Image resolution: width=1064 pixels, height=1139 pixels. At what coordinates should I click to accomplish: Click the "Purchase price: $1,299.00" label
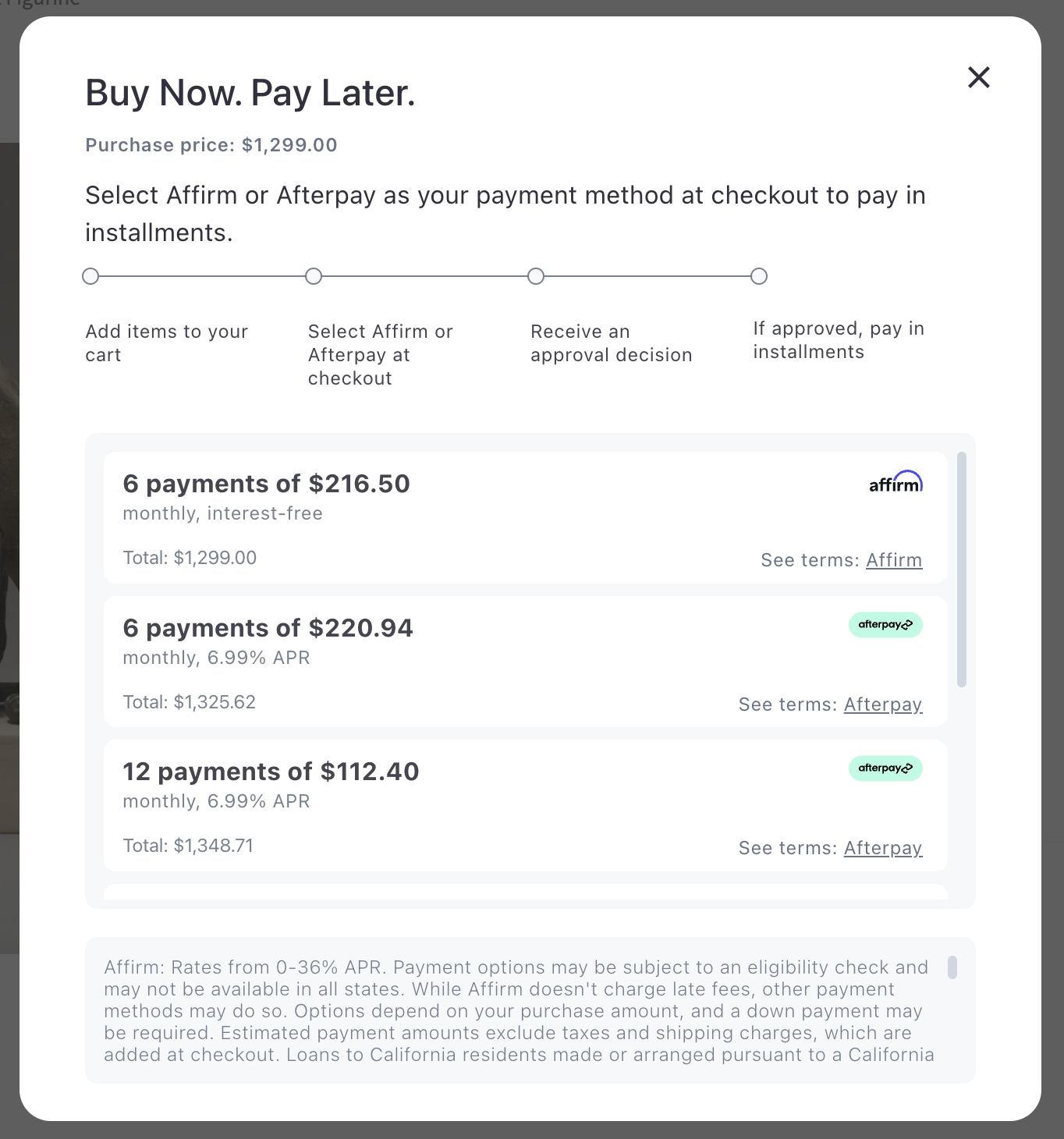click(x=211, y=145)
